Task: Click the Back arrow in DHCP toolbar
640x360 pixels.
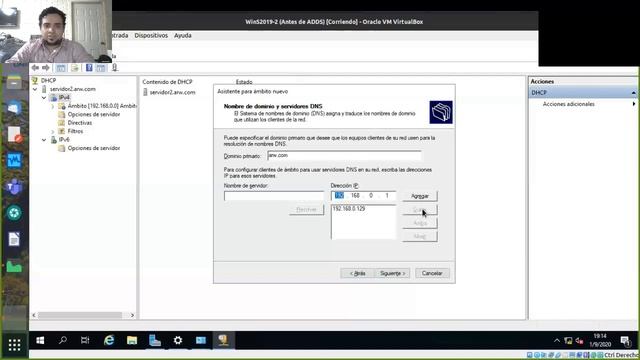Action: pos(36,68)
